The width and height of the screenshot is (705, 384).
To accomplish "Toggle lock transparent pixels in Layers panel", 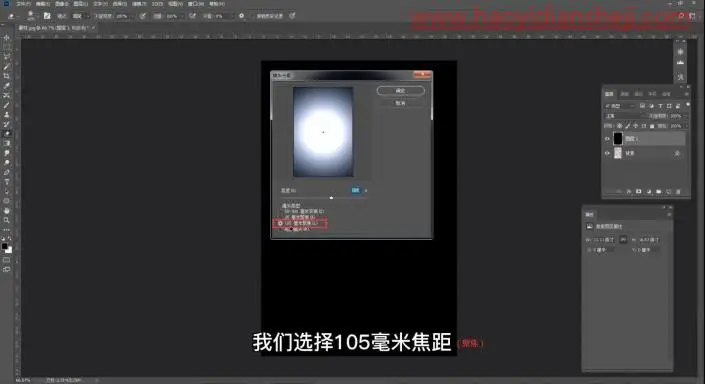I will tap(620, 126).
